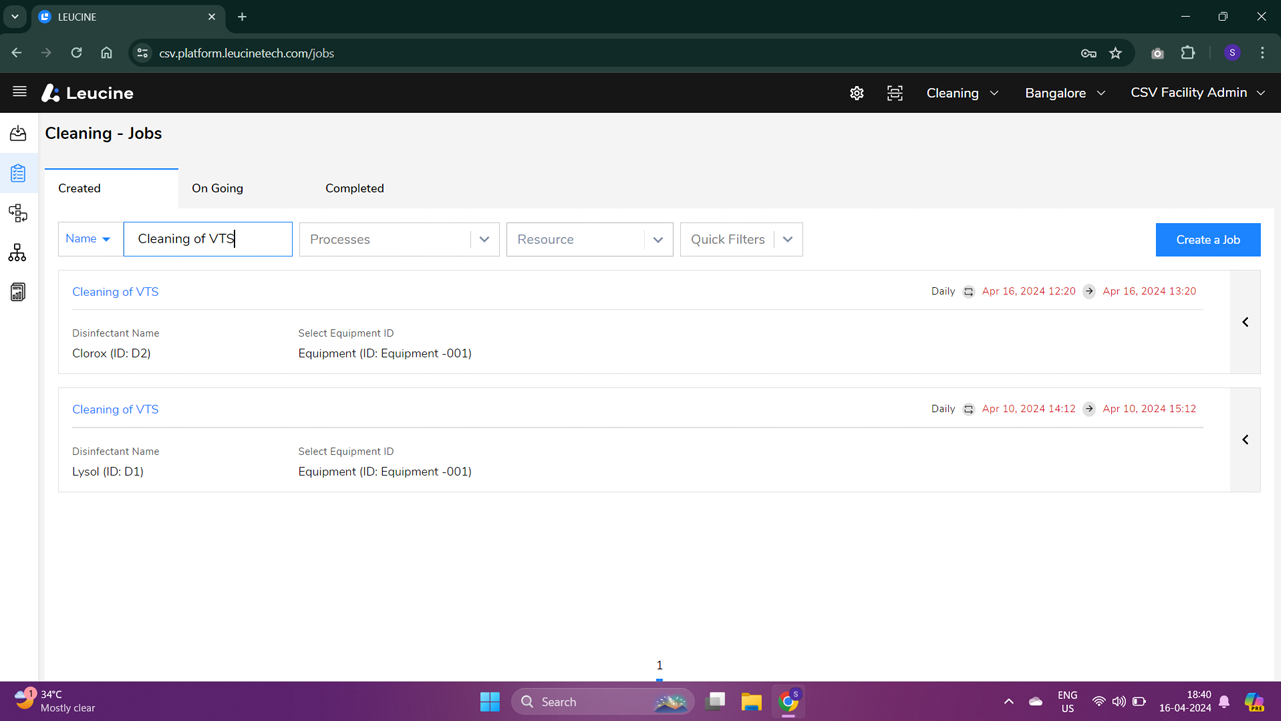
Task: Expand the Apr 10 job side panel chevron
Action: click(x=1245, y=440)
